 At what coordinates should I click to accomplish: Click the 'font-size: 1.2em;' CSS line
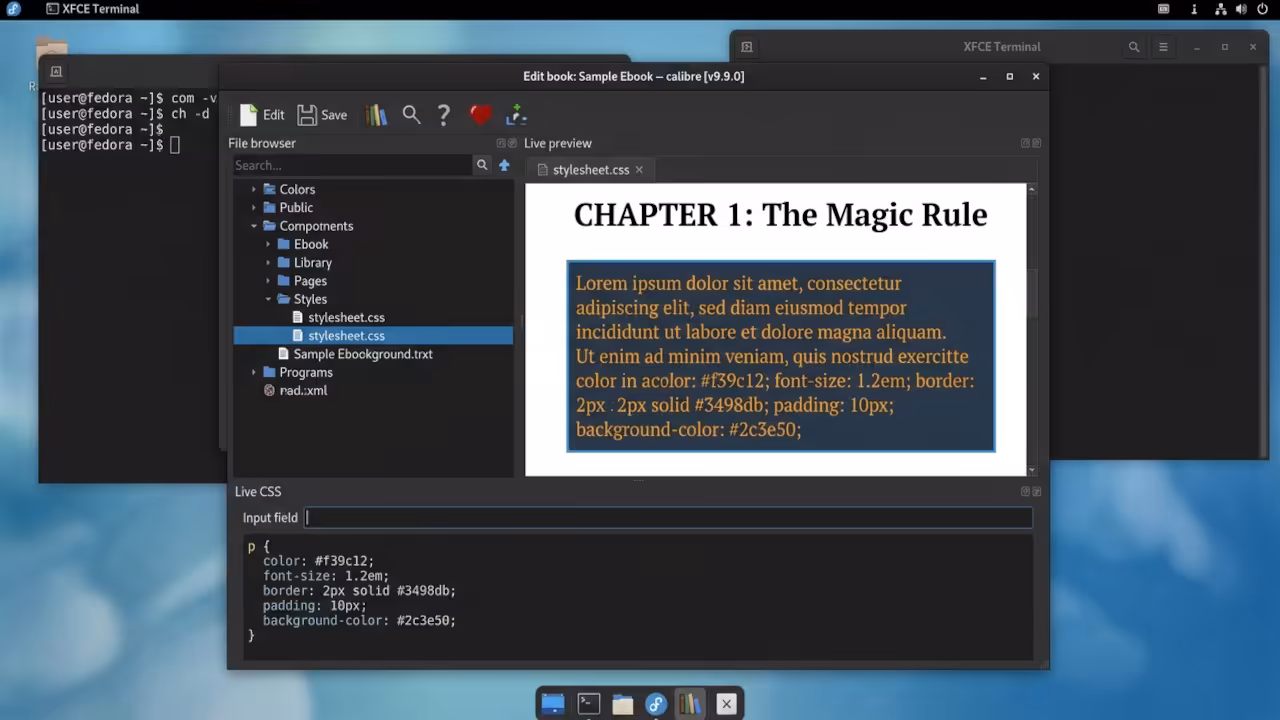[x=326, y=576]
